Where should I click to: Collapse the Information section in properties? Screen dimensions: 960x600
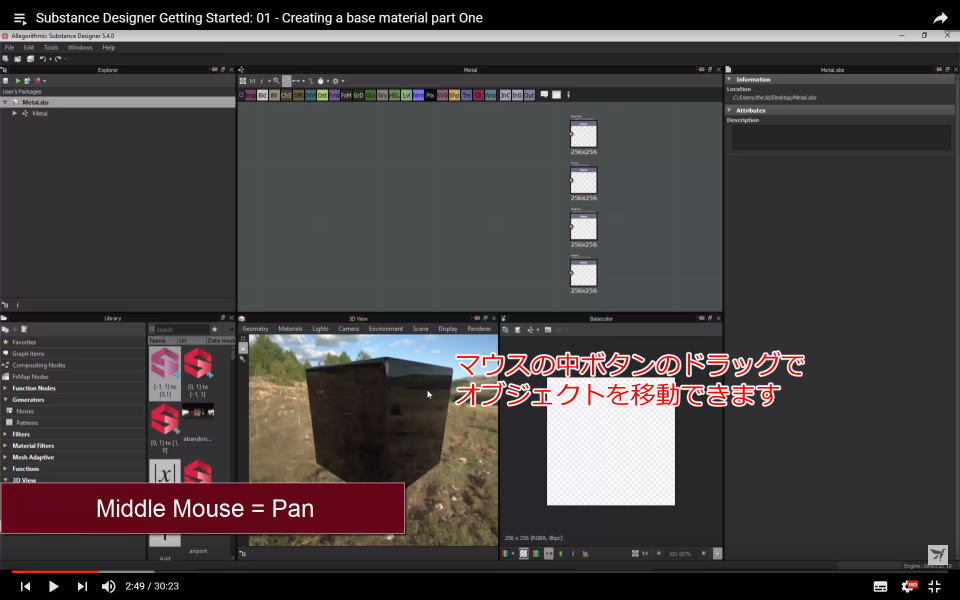(730, 80)
